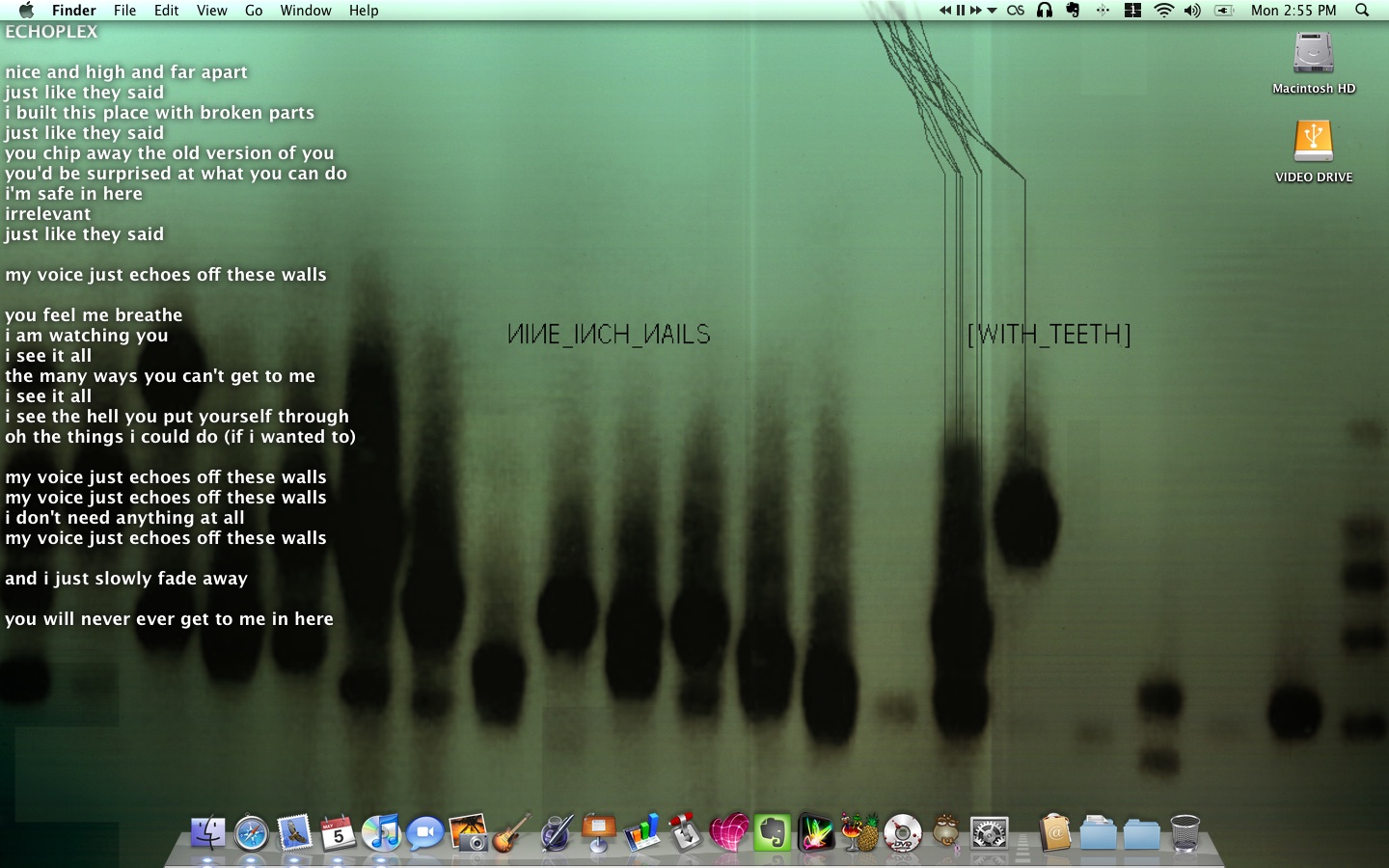Open the Spaces menu bar icon

click(1133, 11)
